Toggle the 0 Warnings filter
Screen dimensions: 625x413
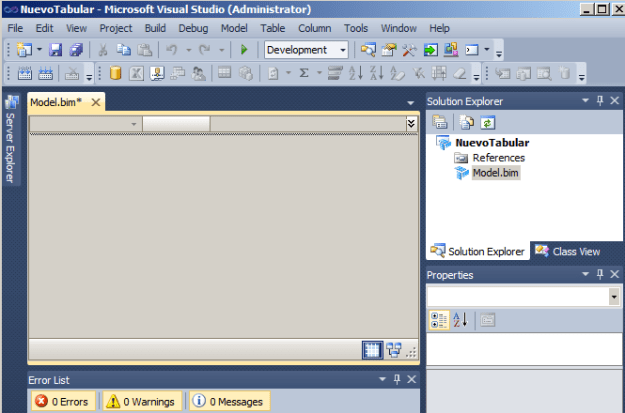point(142,401)
